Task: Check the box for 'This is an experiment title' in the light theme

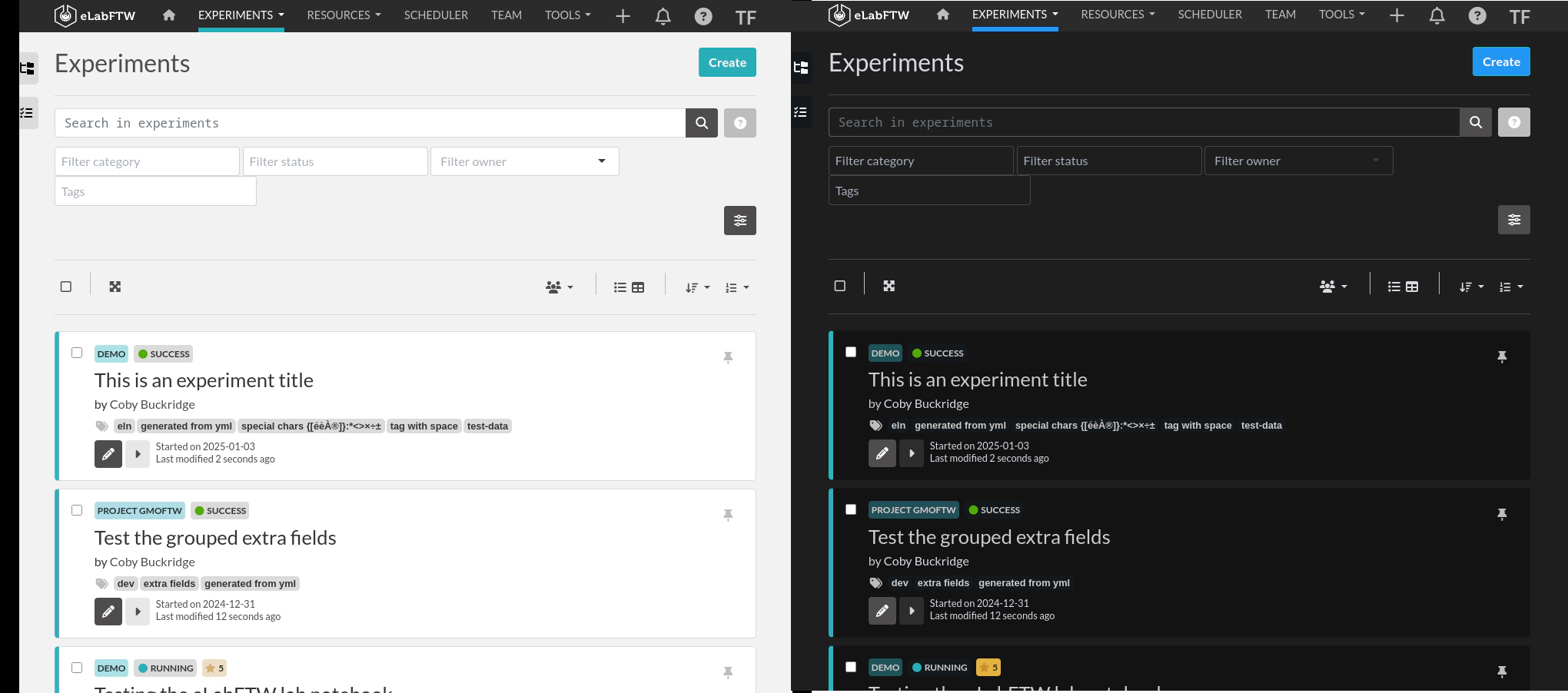Action: 77,353
